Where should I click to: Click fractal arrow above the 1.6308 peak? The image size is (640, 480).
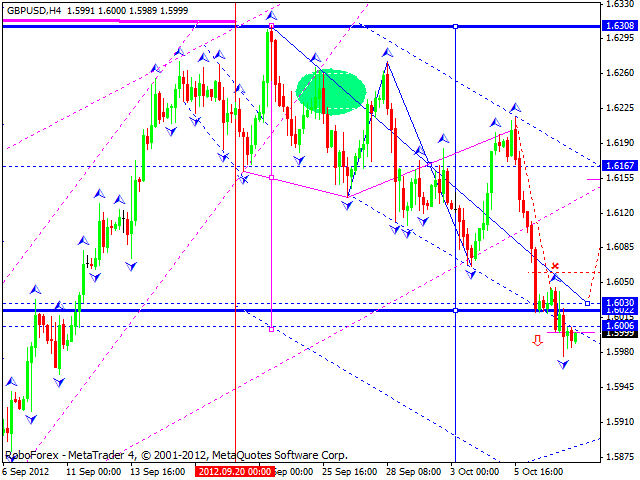tap(271, 16)
